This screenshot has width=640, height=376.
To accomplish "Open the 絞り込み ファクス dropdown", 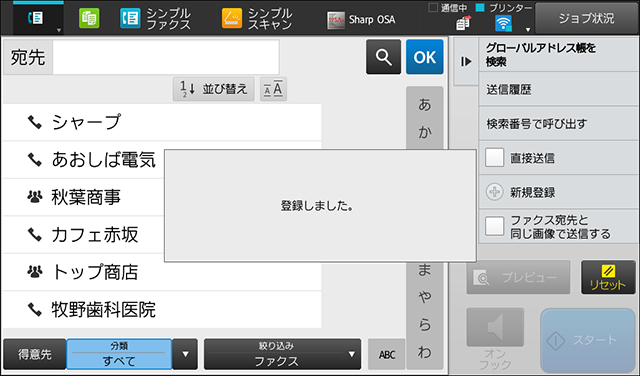I will click(x=282, y=354).
